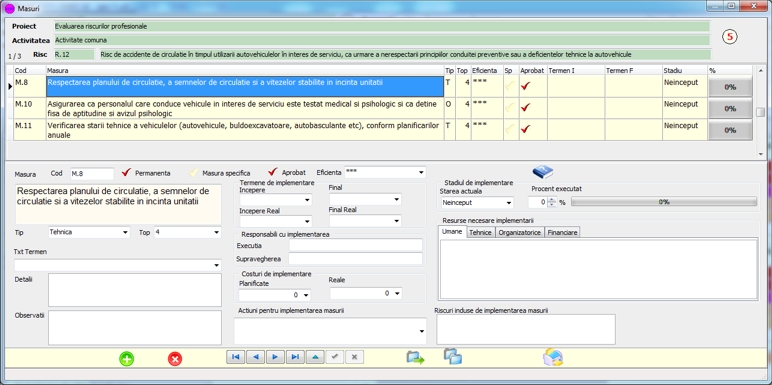Image resolution: width=772 pixels, height=385 pixels.
Task: Open the Incepere date dropdown
Action: [307, 200]
